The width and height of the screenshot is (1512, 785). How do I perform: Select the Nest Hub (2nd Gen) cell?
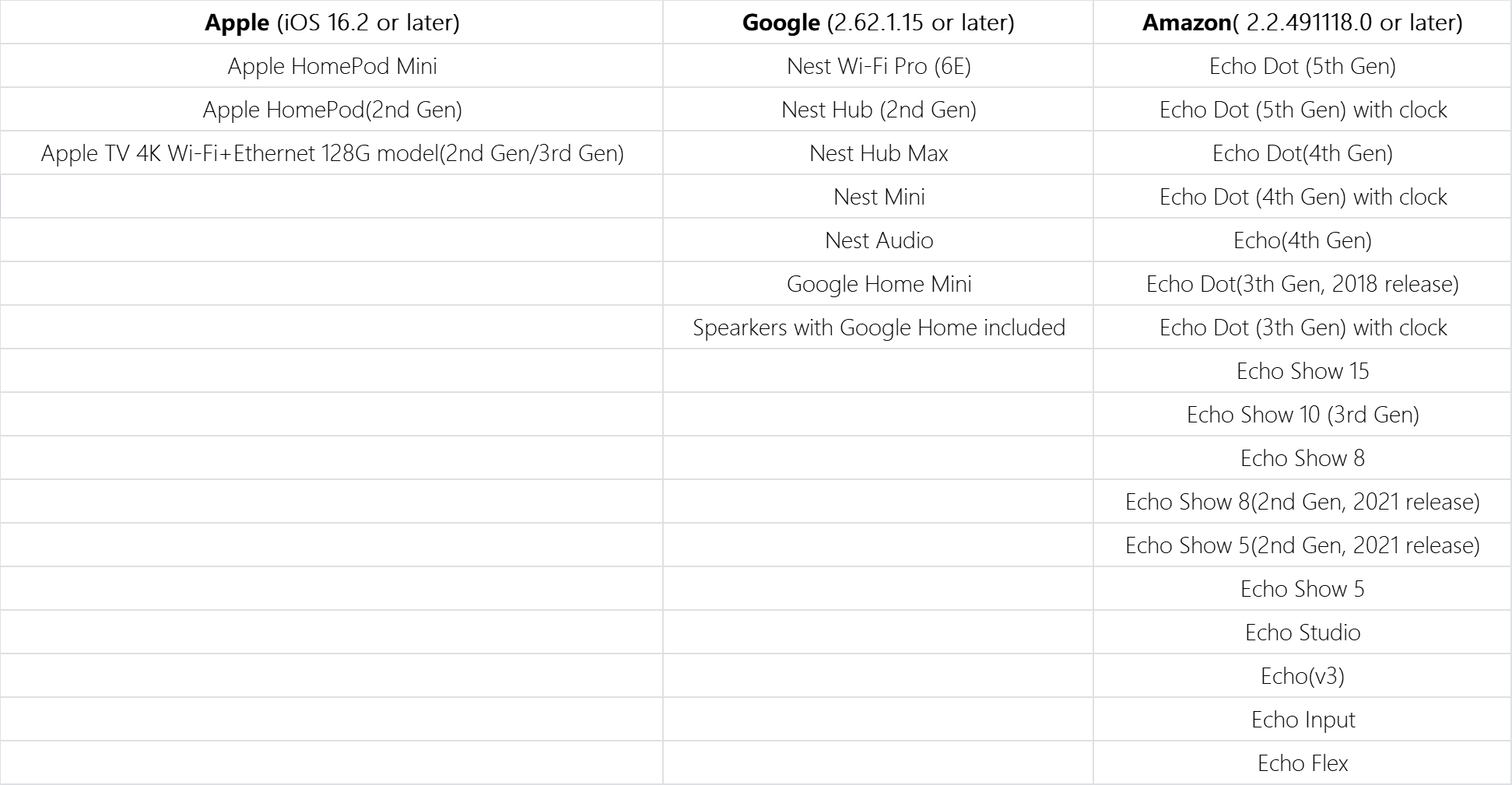[879, 110]
